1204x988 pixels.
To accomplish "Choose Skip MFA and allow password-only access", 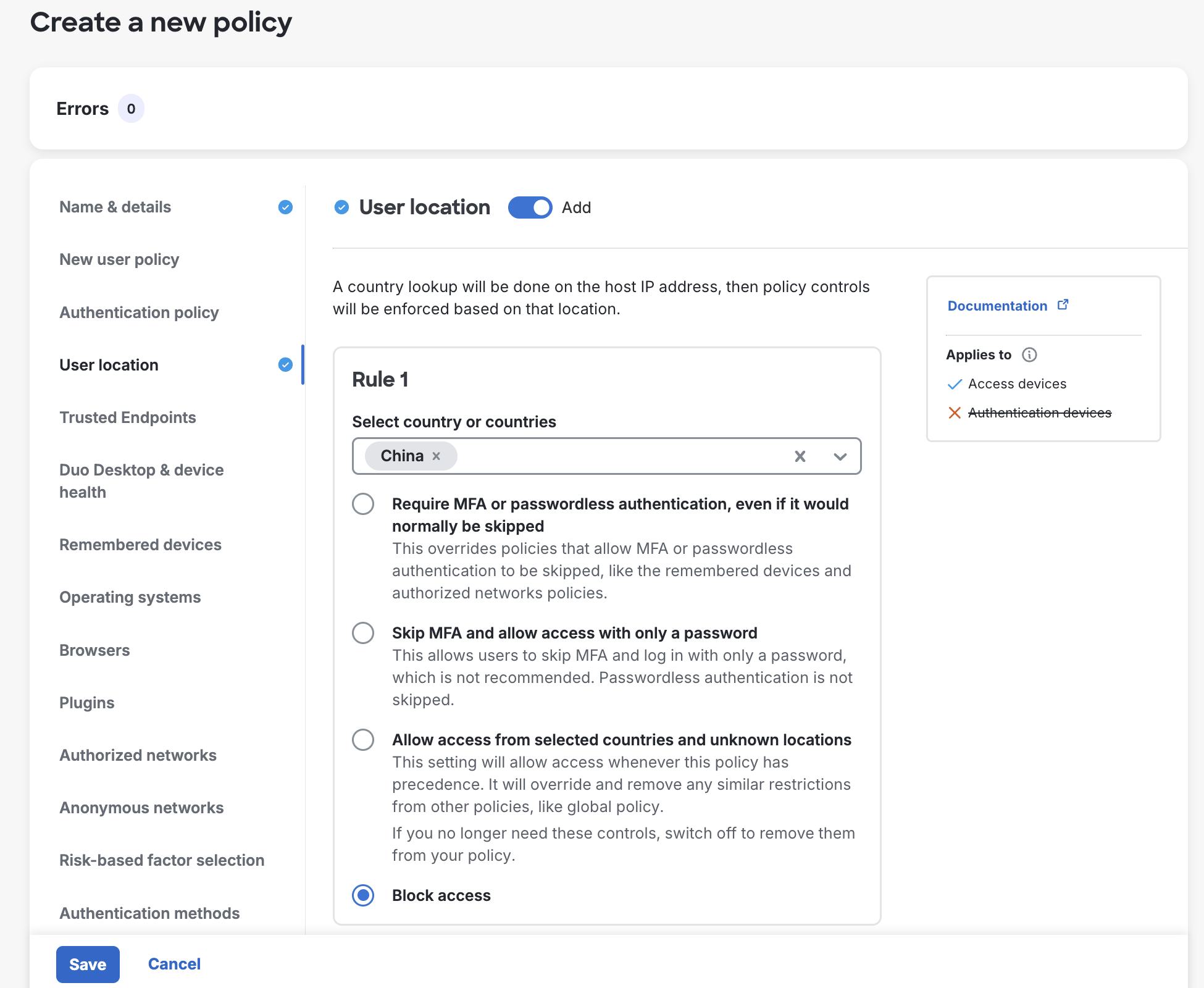I will pyautogui.click(x=363, y=633).
